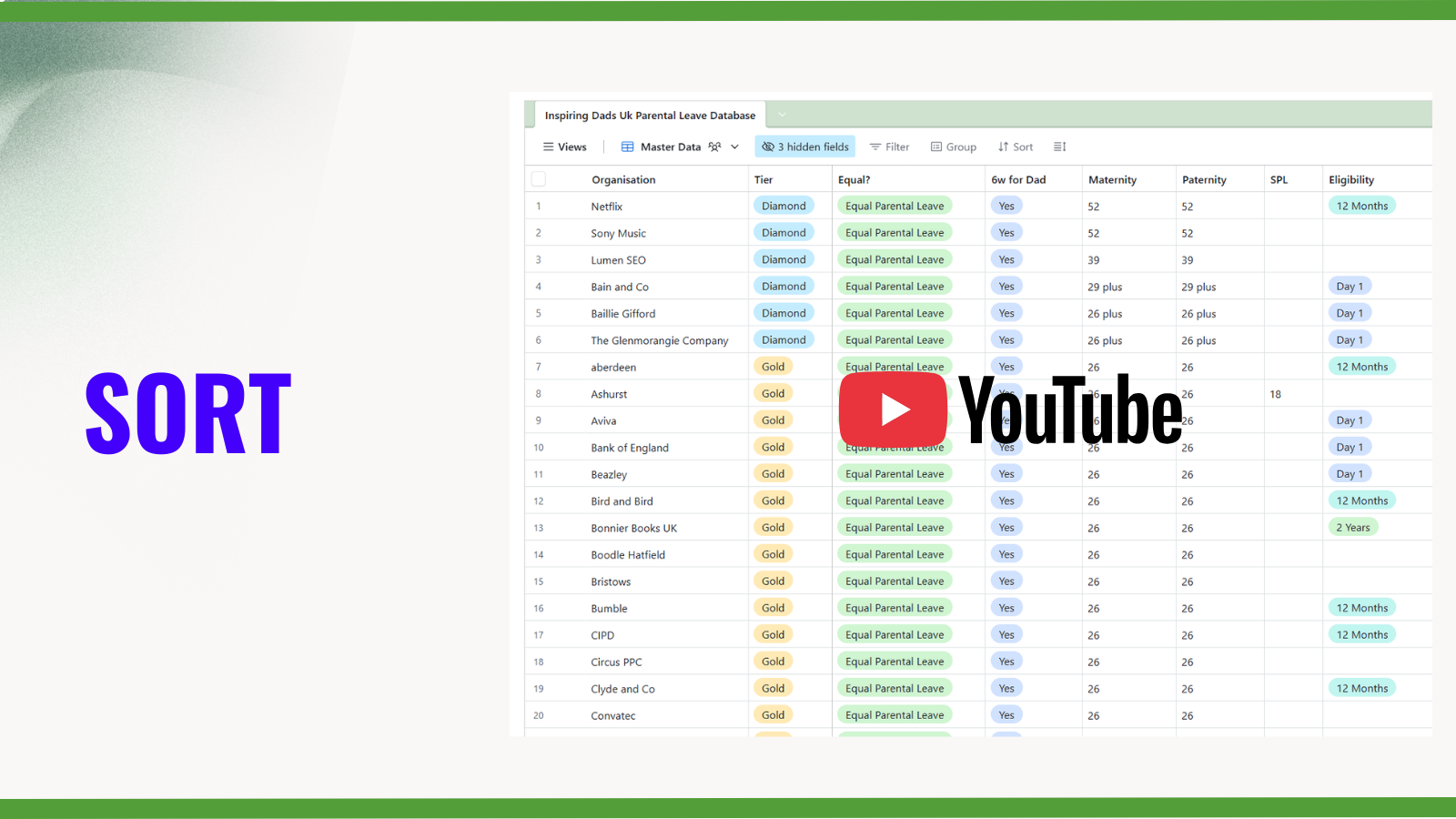Select the CIPD organisation cell

pos(602,636)
